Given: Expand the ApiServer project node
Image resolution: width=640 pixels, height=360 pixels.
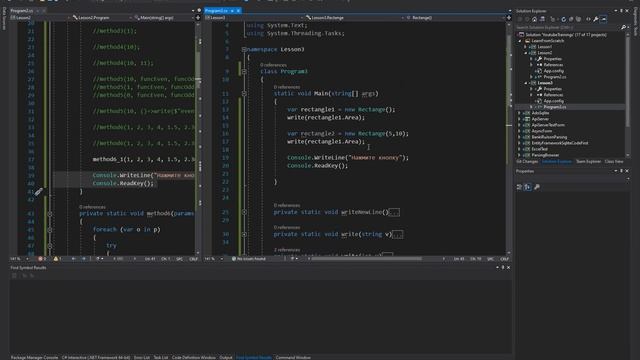Looking at the screenshot, I should 520,119.
